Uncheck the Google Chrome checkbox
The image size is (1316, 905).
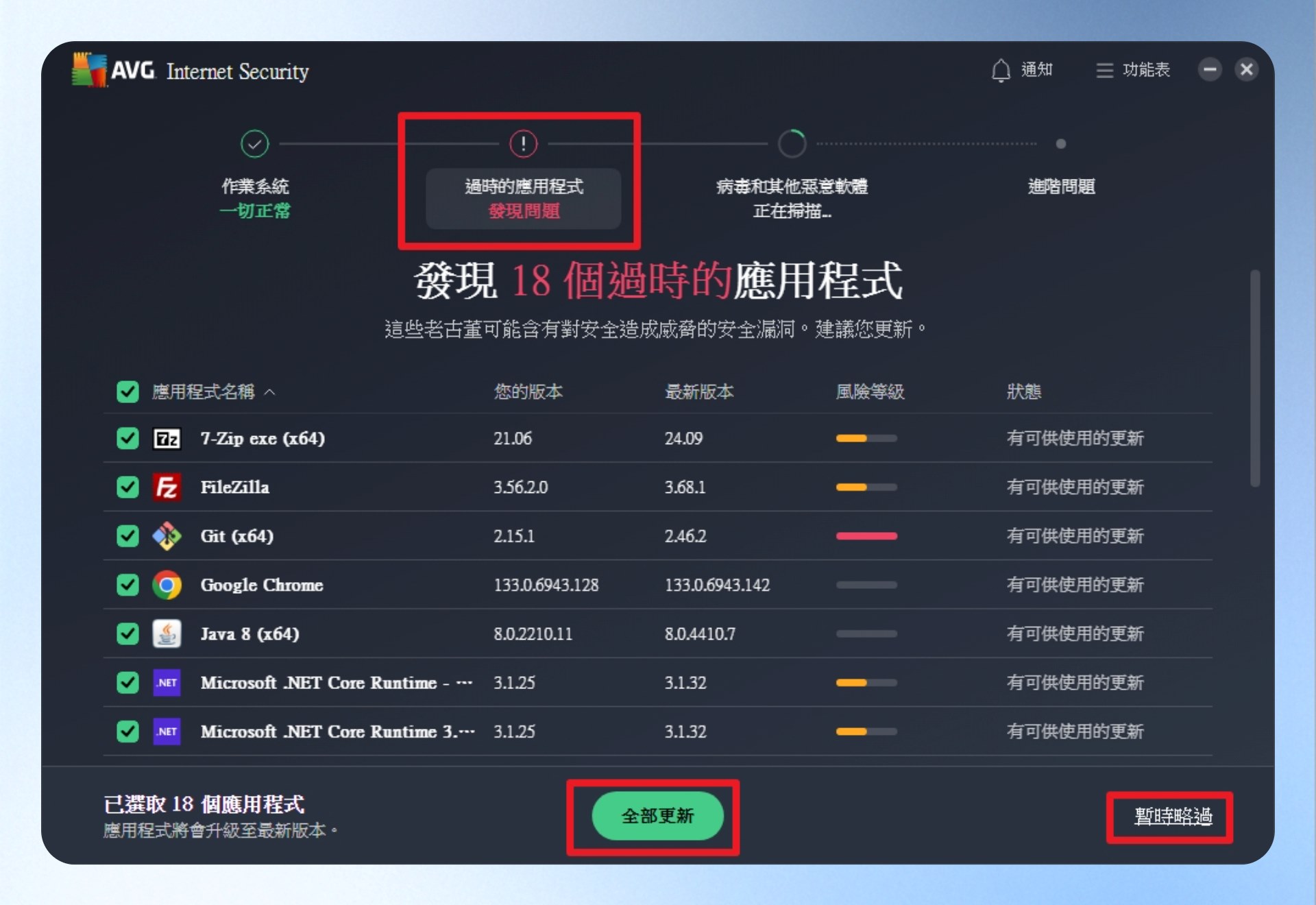point(127,585)
